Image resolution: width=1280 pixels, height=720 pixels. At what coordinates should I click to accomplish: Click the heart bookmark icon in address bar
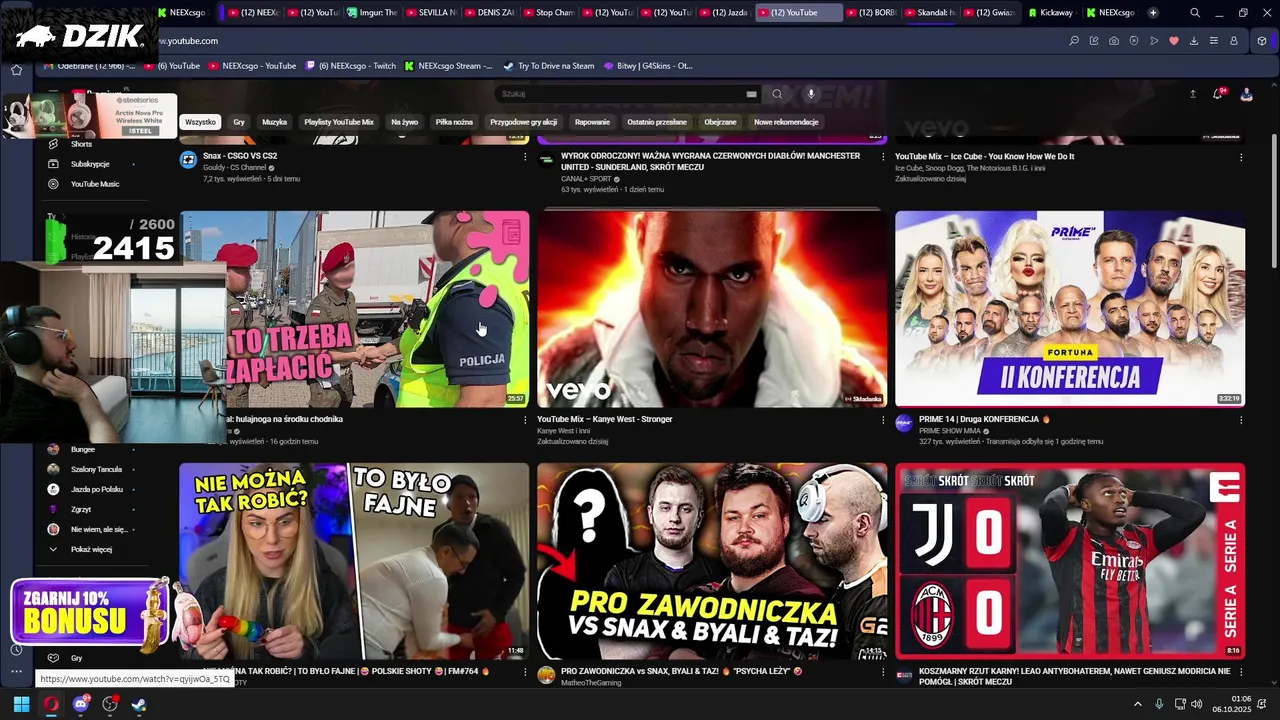pos(1174,41)
